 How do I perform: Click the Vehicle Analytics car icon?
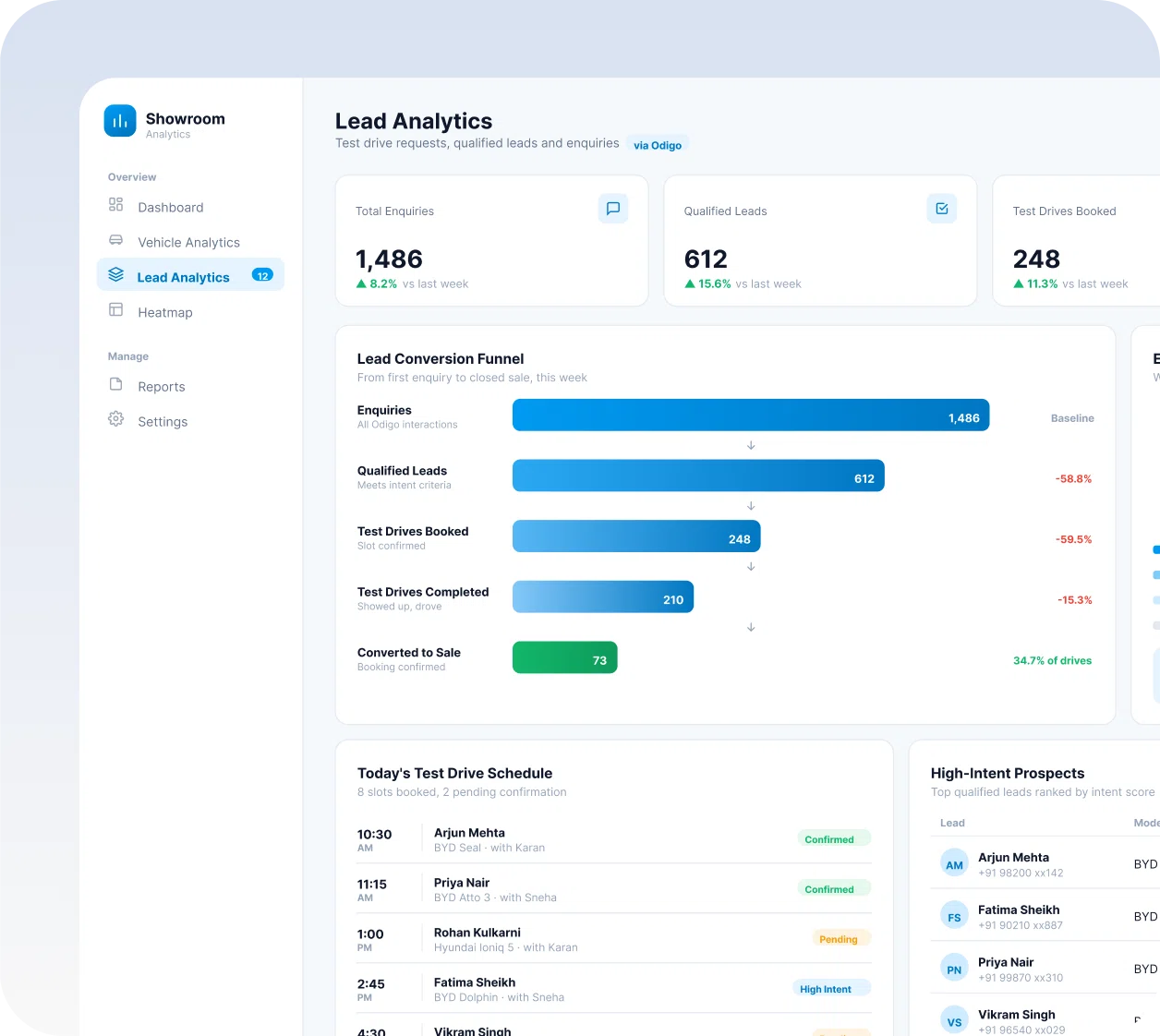pyautogui.click(x=115, y=240)
